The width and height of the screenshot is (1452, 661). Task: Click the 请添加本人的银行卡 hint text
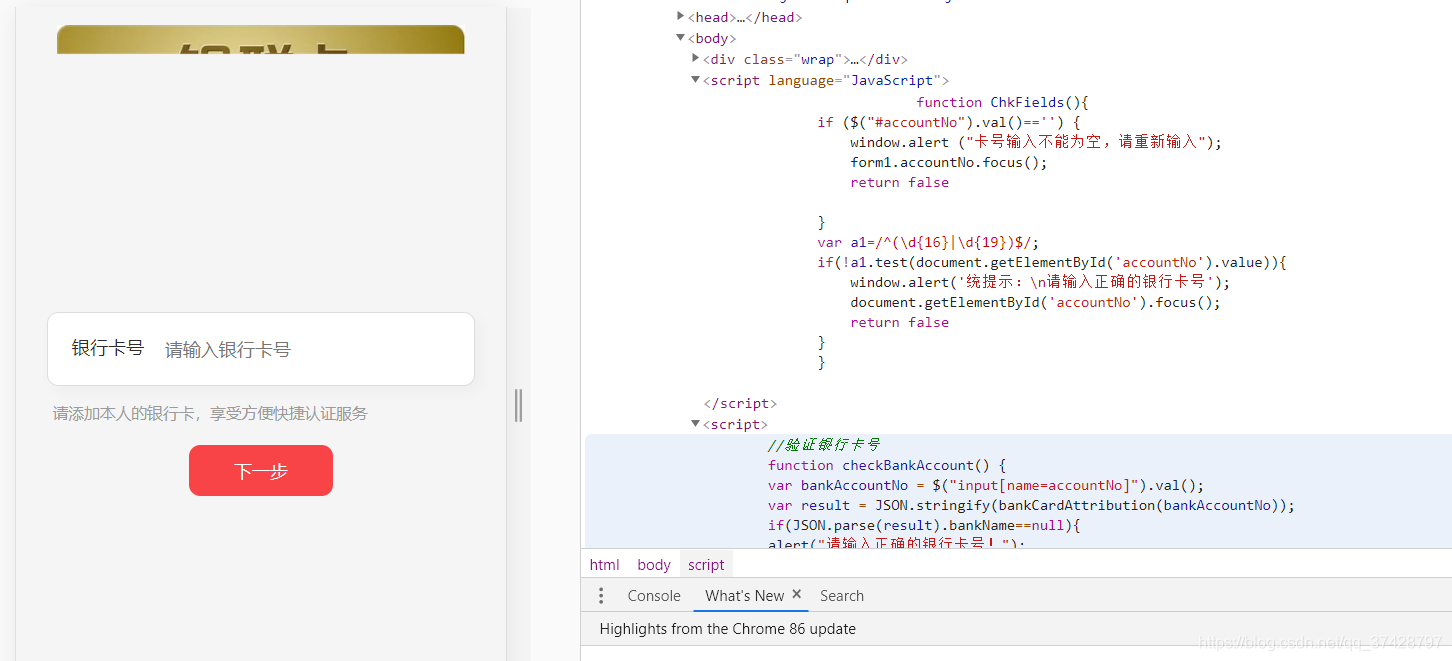pos(210,414)
